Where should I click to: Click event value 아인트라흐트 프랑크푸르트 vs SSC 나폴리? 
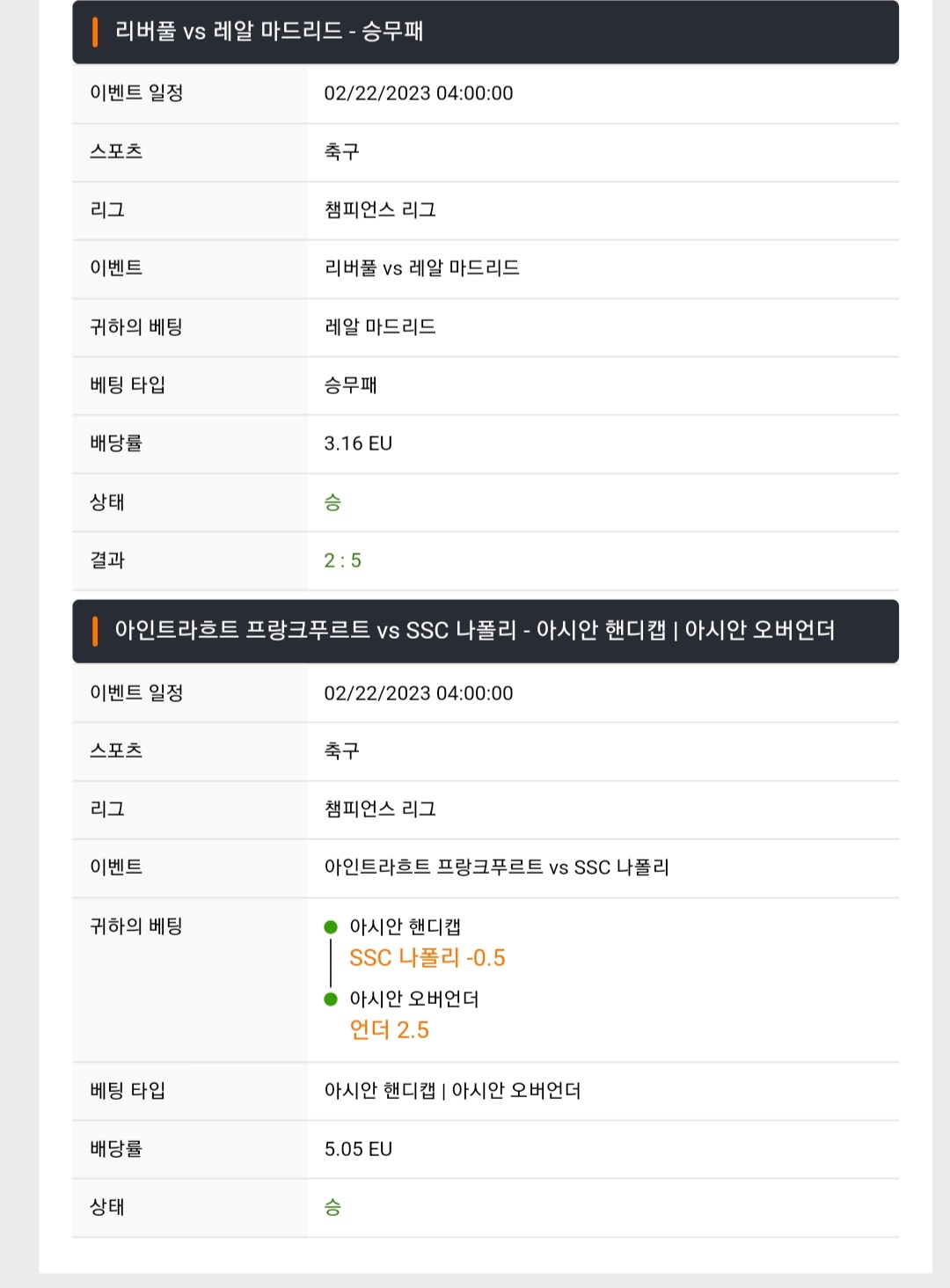coord(497,867)
